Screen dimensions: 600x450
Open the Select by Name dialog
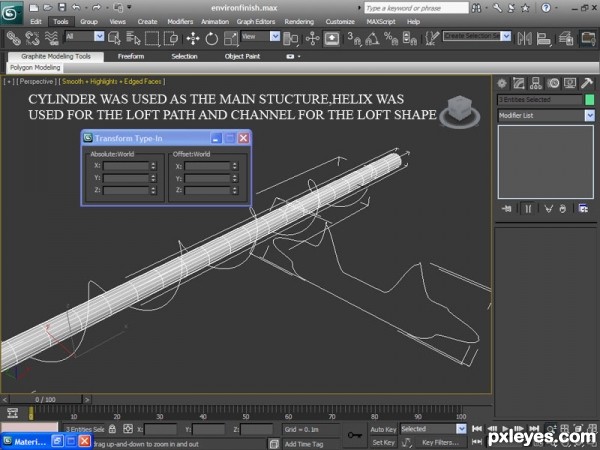pyautogui.click(x=133, y=38)
